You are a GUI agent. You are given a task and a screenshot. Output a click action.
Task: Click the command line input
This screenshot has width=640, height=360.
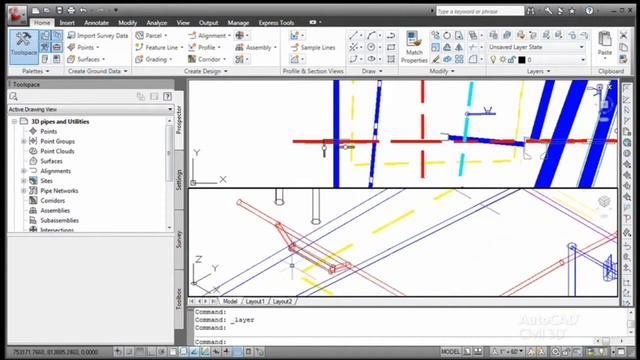coord(394,342)
